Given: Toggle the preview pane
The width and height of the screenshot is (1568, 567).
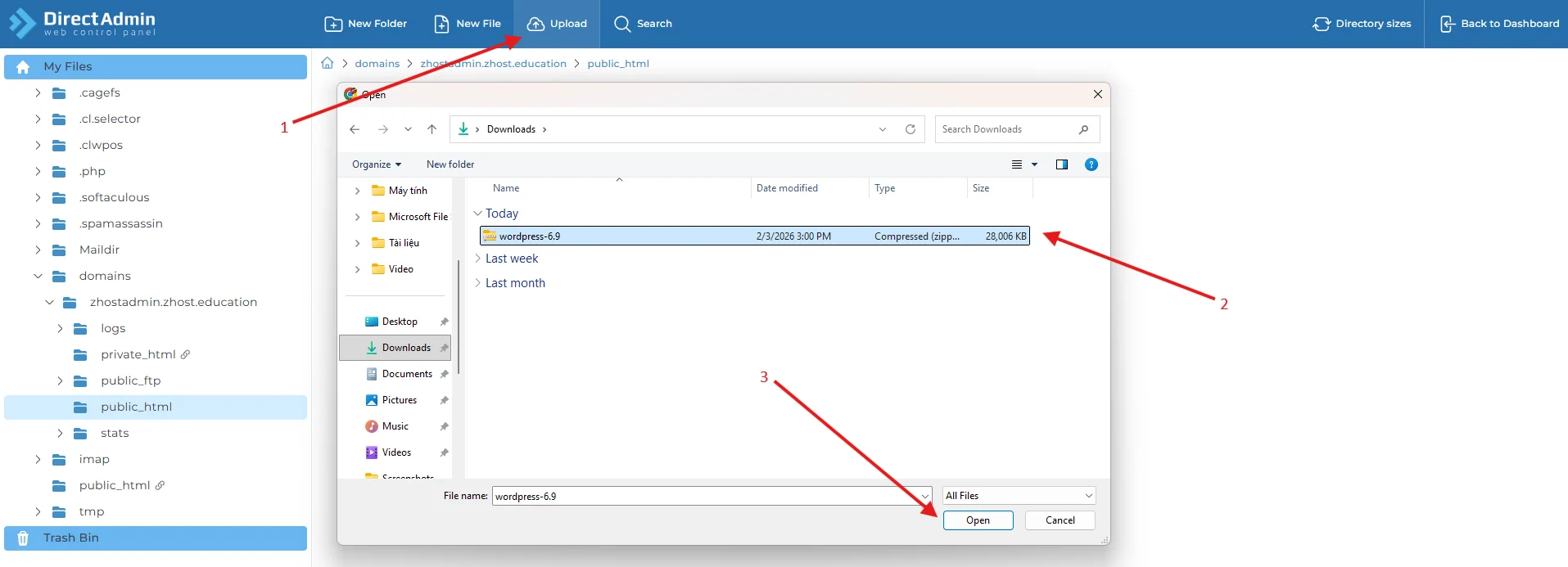Looking at the screenshot, I should (1062, 164).
